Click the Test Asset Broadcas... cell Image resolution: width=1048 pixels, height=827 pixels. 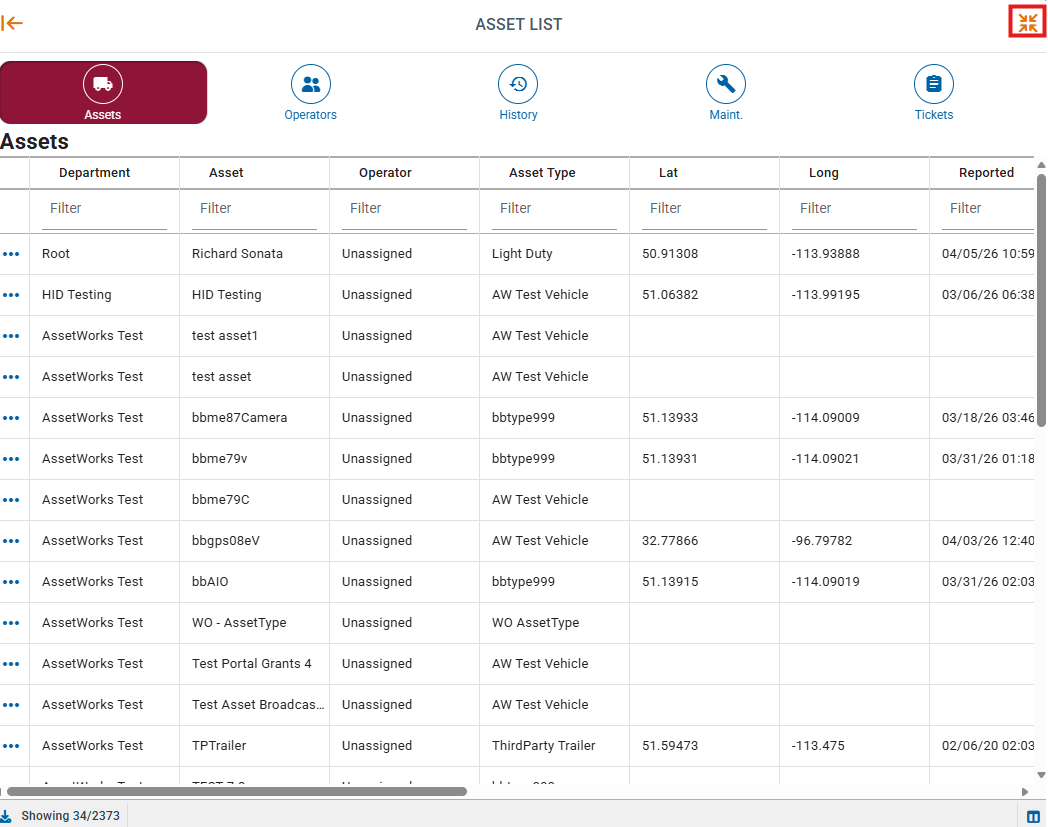[x=254, y=705]
